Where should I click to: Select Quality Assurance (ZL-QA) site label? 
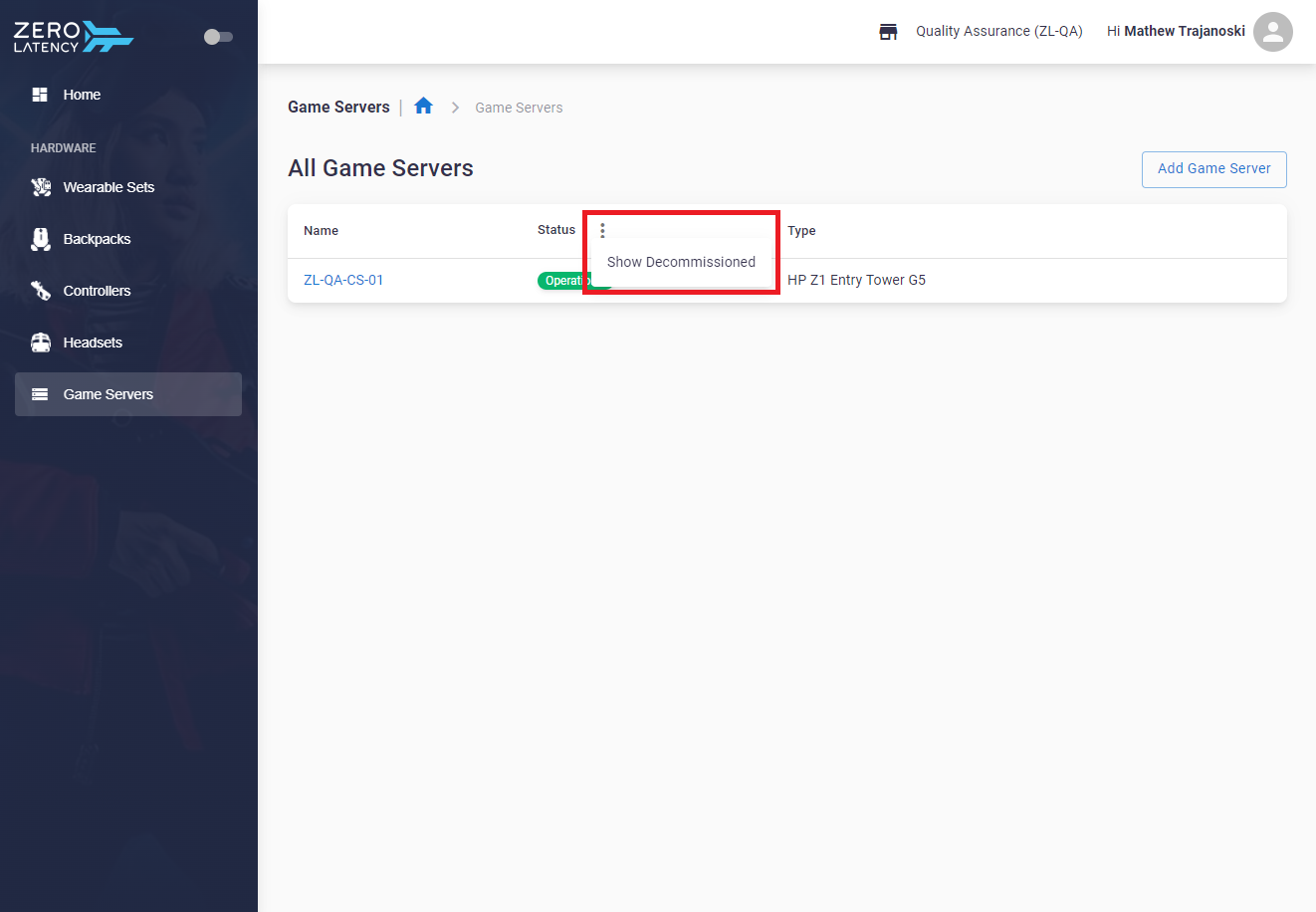click(999, 31)
